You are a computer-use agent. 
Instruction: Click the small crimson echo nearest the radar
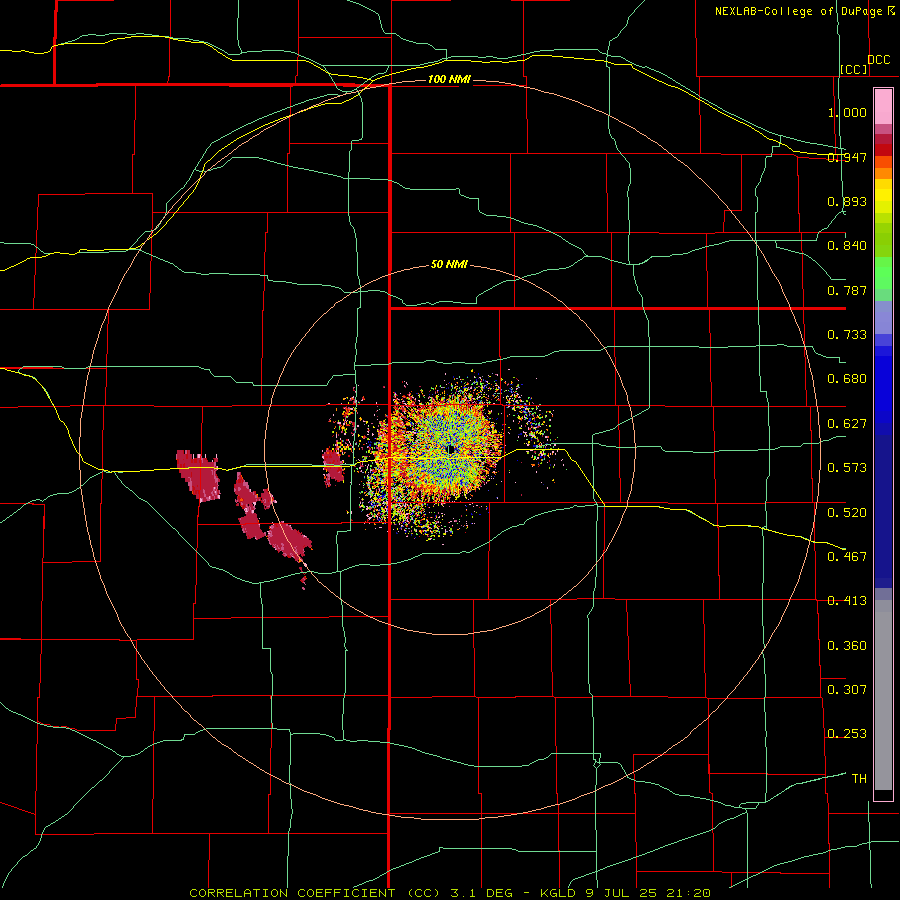point(333,467)
